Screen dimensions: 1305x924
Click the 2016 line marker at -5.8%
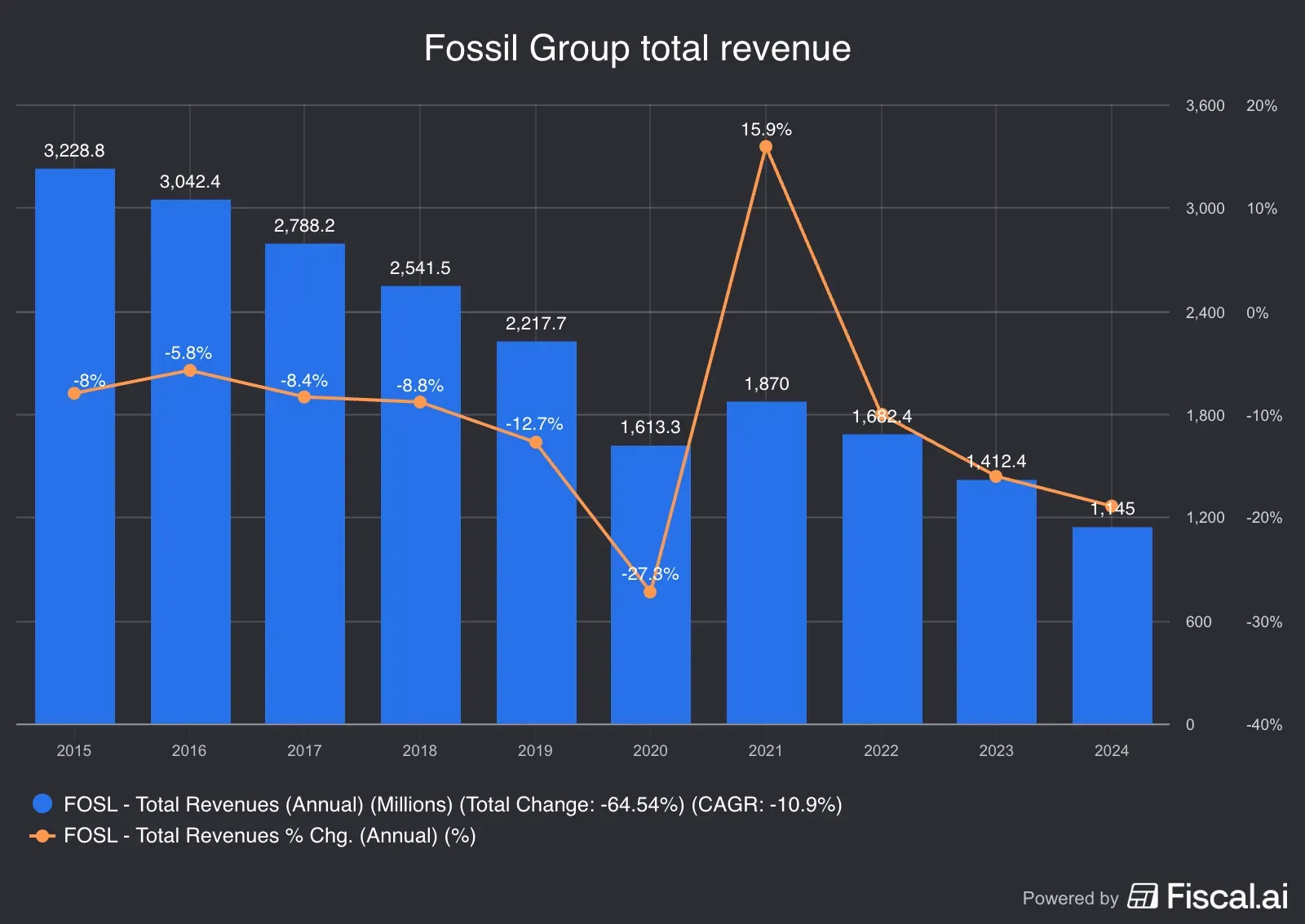(x=190, y=370)
